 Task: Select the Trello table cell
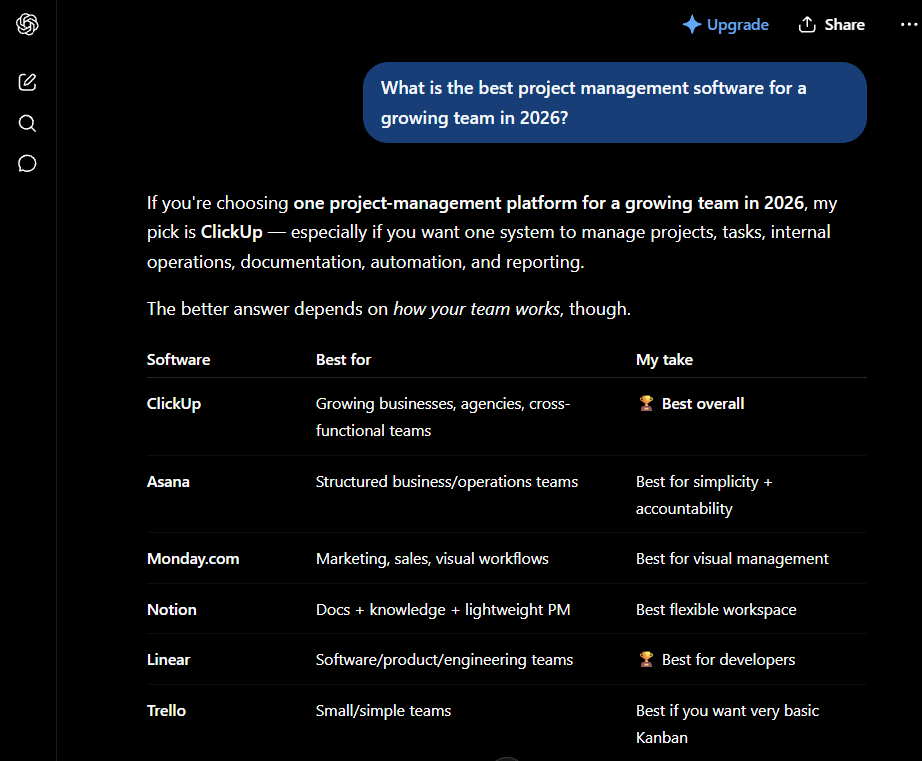click(x=166, y=710)
